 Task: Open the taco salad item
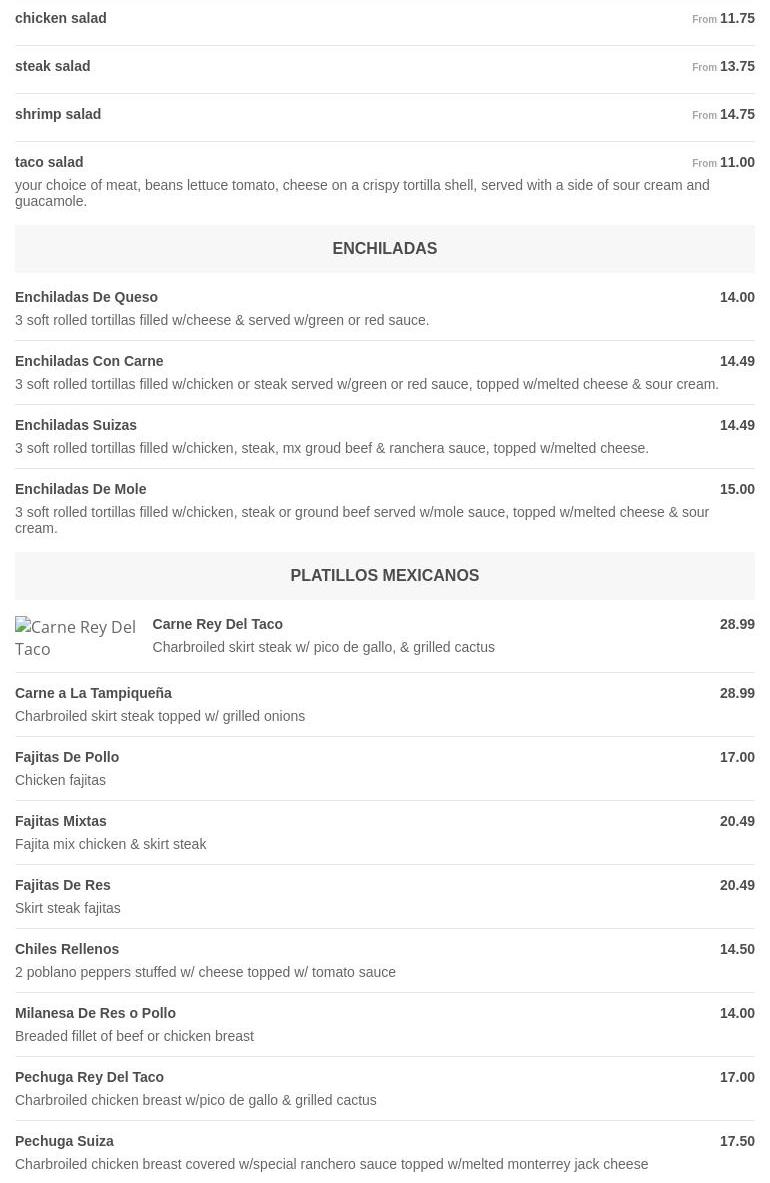[x=49, y=162]
